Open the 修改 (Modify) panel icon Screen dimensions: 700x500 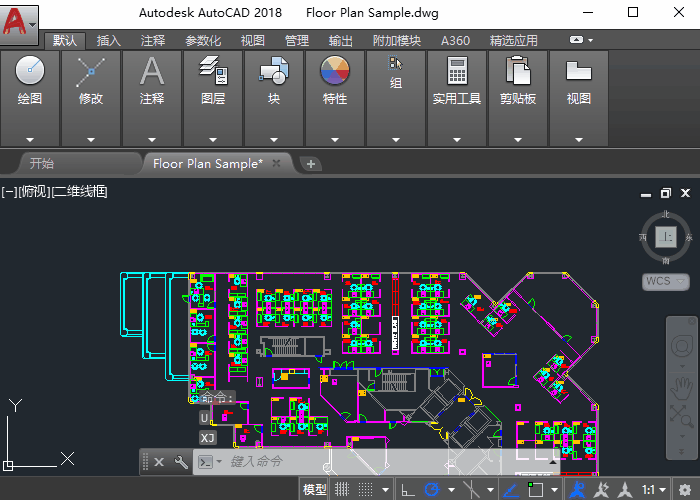coord(91,72)
